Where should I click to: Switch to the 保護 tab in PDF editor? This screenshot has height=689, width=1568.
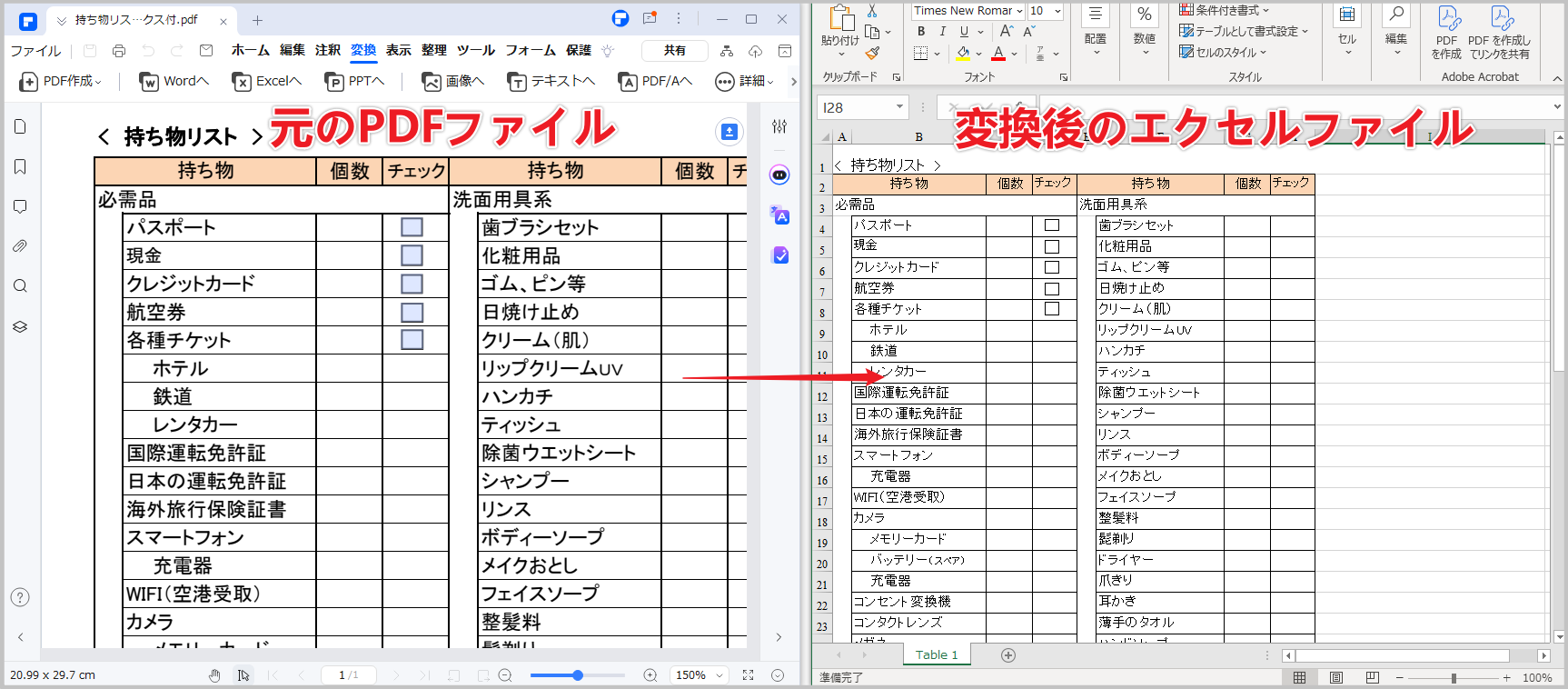click(x=579, y=51)
